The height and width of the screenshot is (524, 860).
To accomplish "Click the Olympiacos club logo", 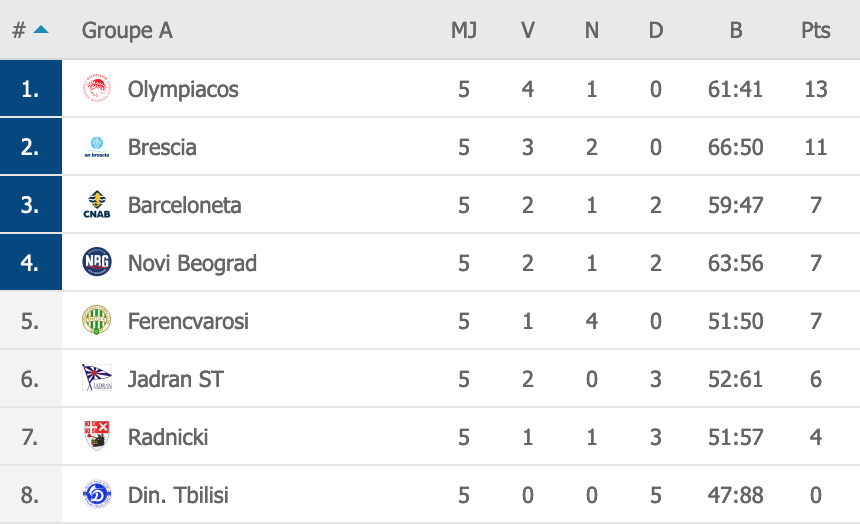I will click(x=97, y=89).
